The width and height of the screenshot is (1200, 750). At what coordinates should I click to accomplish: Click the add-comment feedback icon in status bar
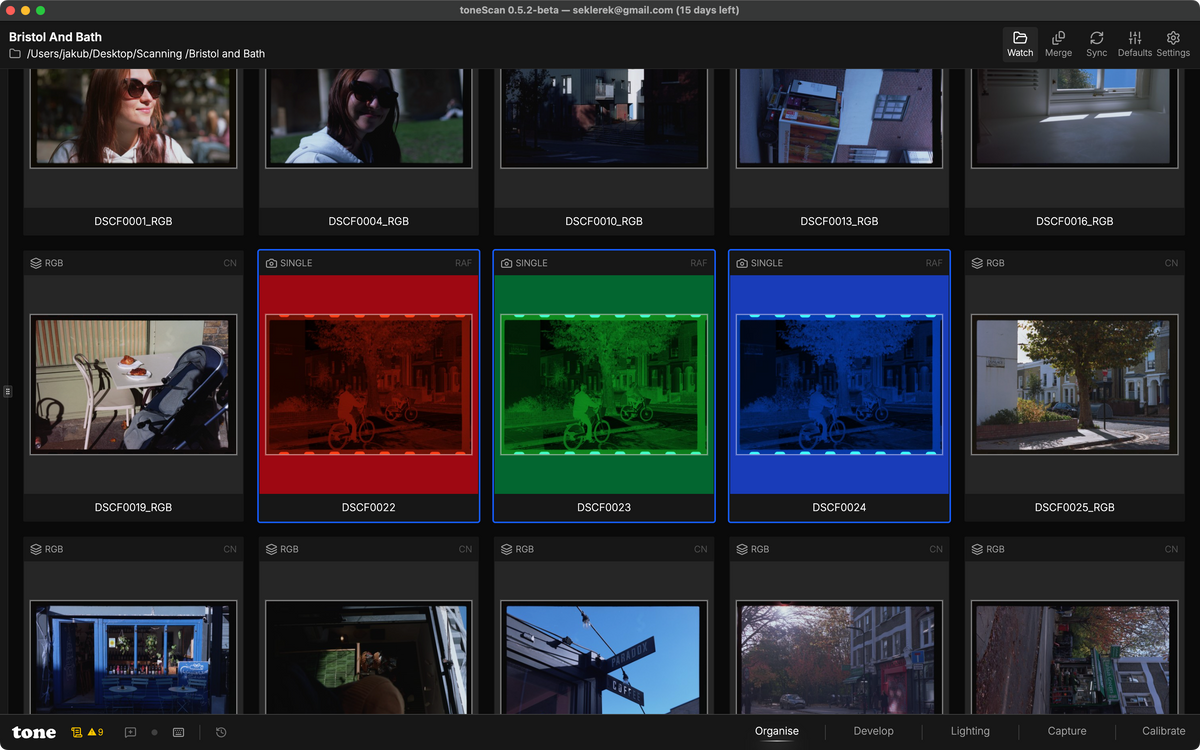[130, 732]
